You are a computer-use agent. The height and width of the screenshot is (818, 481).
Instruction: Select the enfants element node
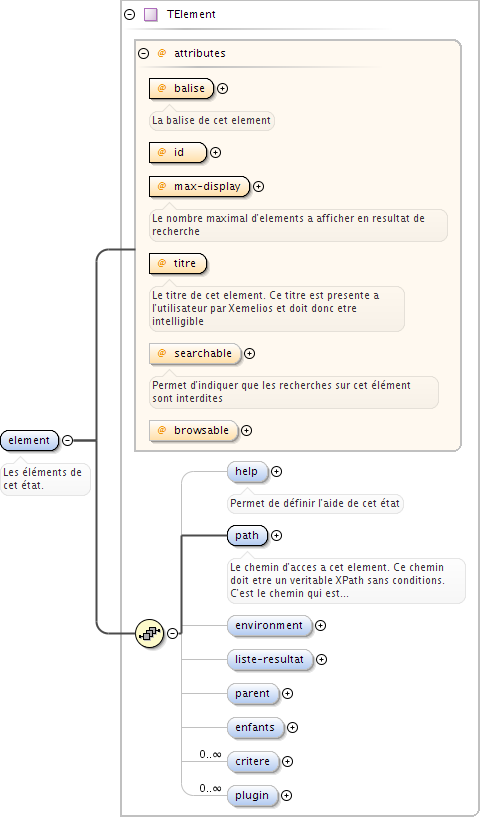tap(256, 727)
